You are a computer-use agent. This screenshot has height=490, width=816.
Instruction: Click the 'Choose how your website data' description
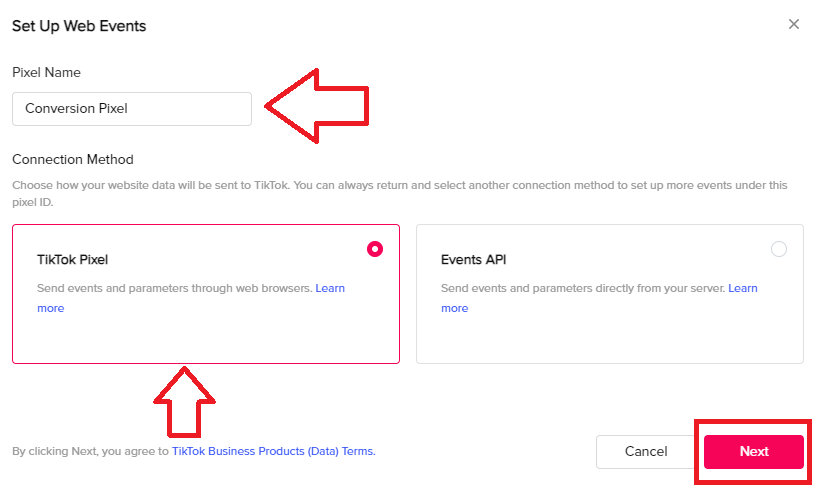coord(400,194)
